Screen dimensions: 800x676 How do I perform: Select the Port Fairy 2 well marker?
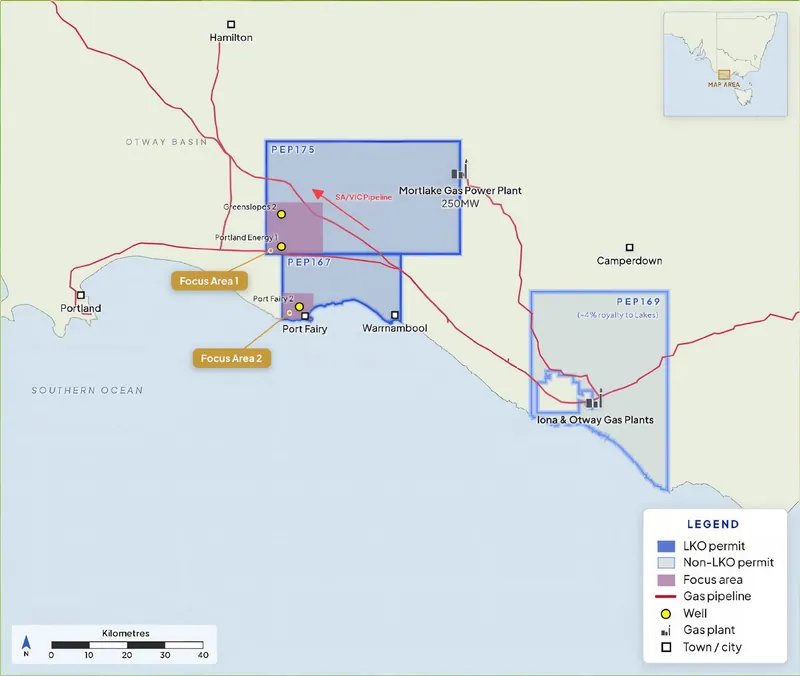pyautogui.click(x=299, y=307)
